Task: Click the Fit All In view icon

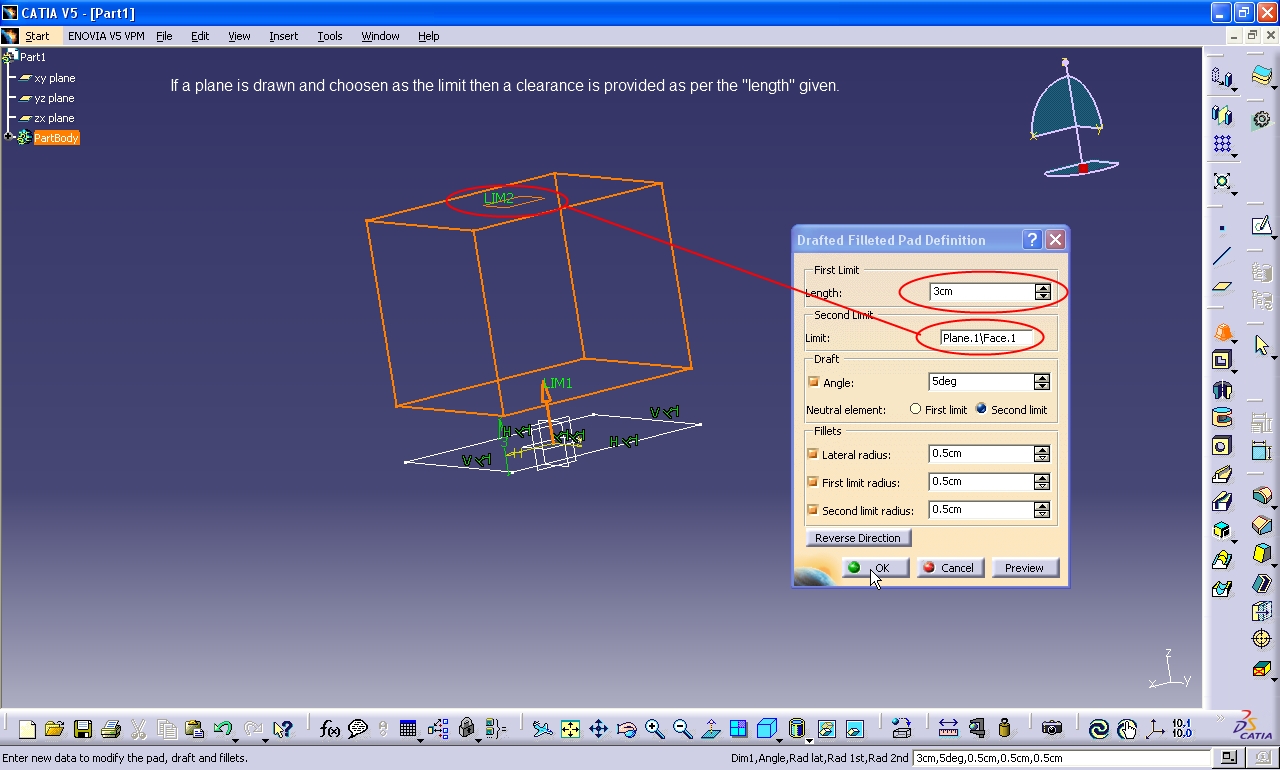Action: click(570, 729)
